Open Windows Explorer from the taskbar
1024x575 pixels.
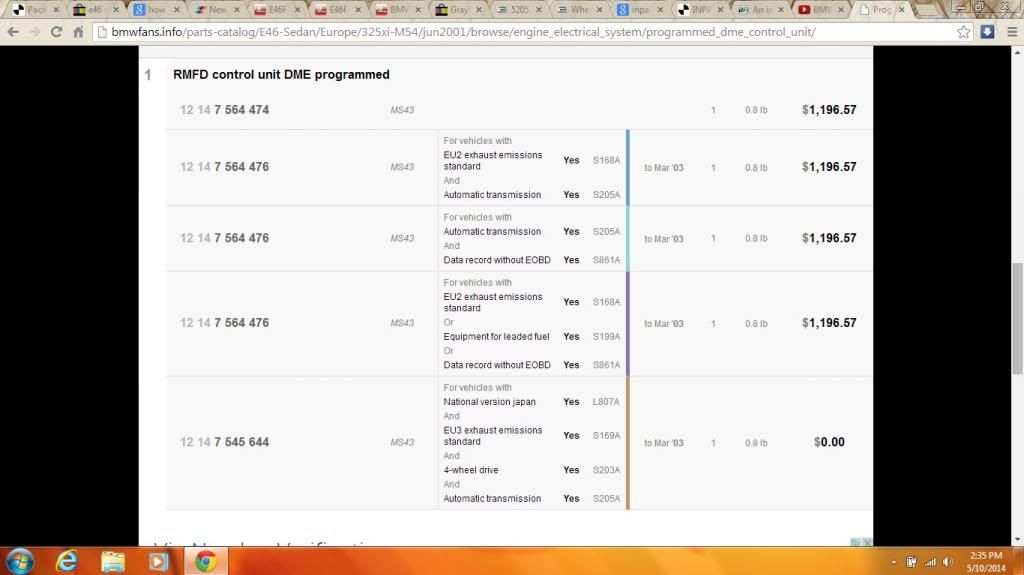(113, 561)
